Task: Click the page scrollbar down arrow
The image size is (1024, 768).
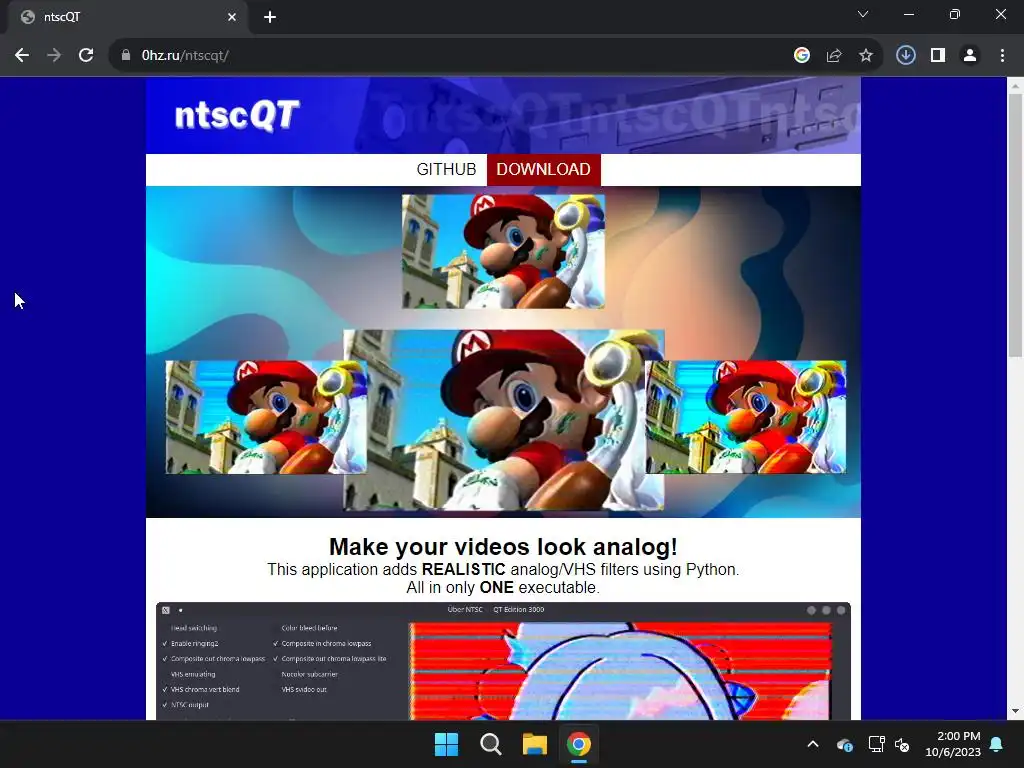Action: (1015, 711)
